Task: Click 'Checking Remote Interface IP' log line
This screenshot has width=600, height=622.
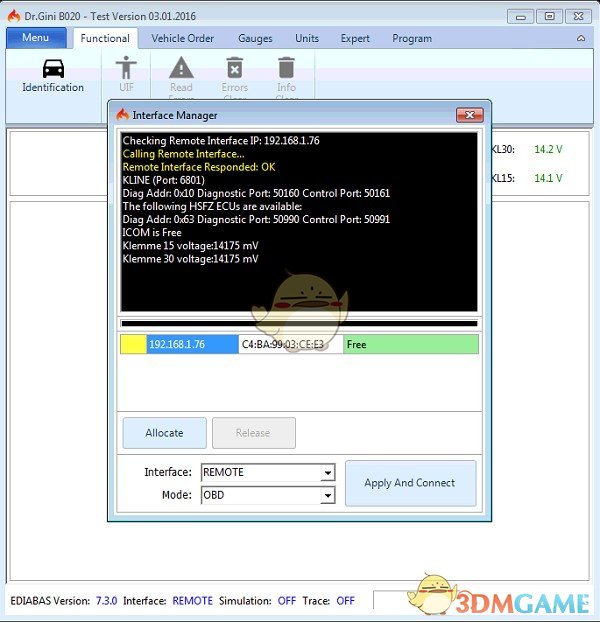Action: pyautogui.click(x=221, y=141)
